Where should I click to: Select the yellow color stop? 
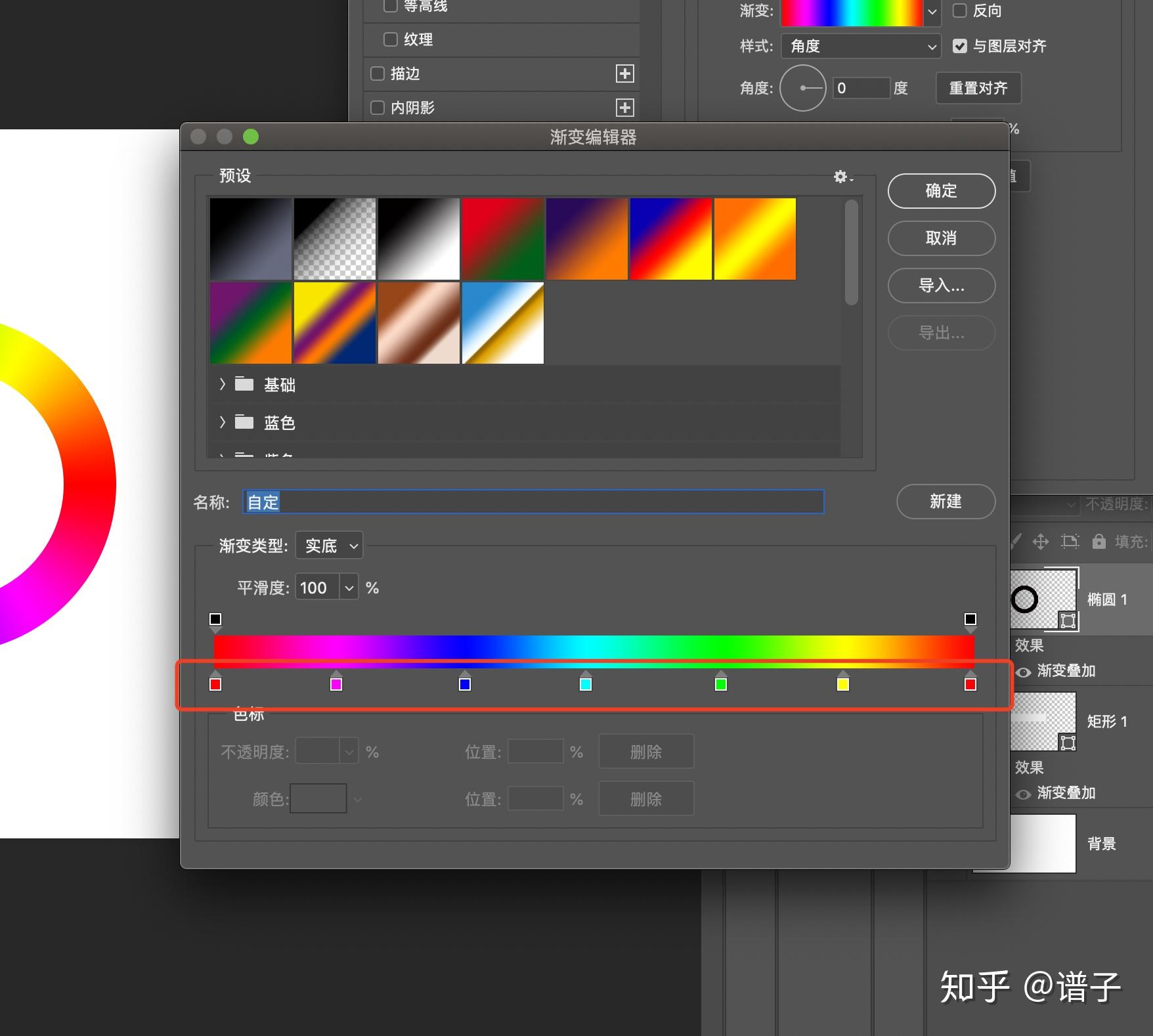(843, 683)
